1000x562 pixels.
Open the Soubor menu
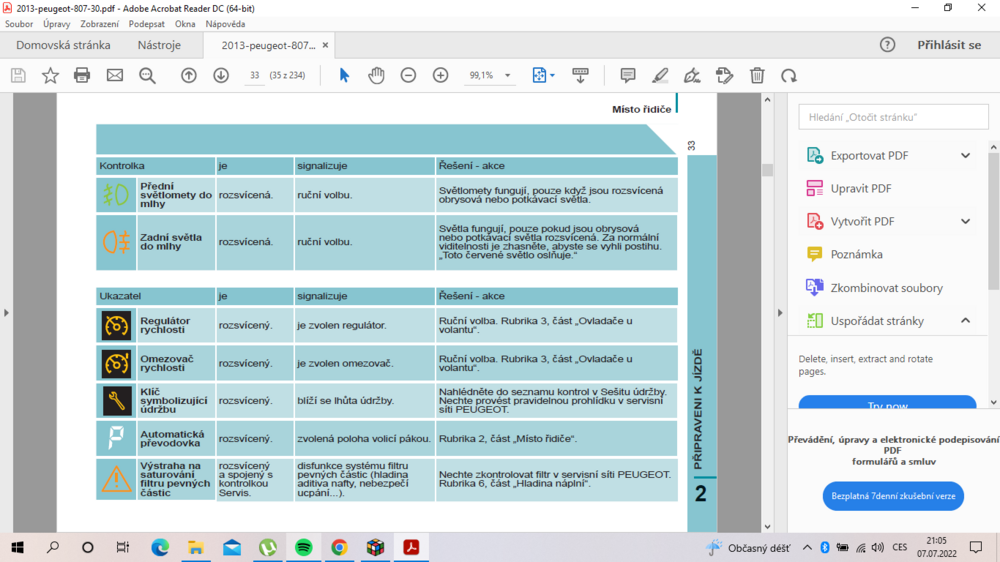click(x=19, y=24)
